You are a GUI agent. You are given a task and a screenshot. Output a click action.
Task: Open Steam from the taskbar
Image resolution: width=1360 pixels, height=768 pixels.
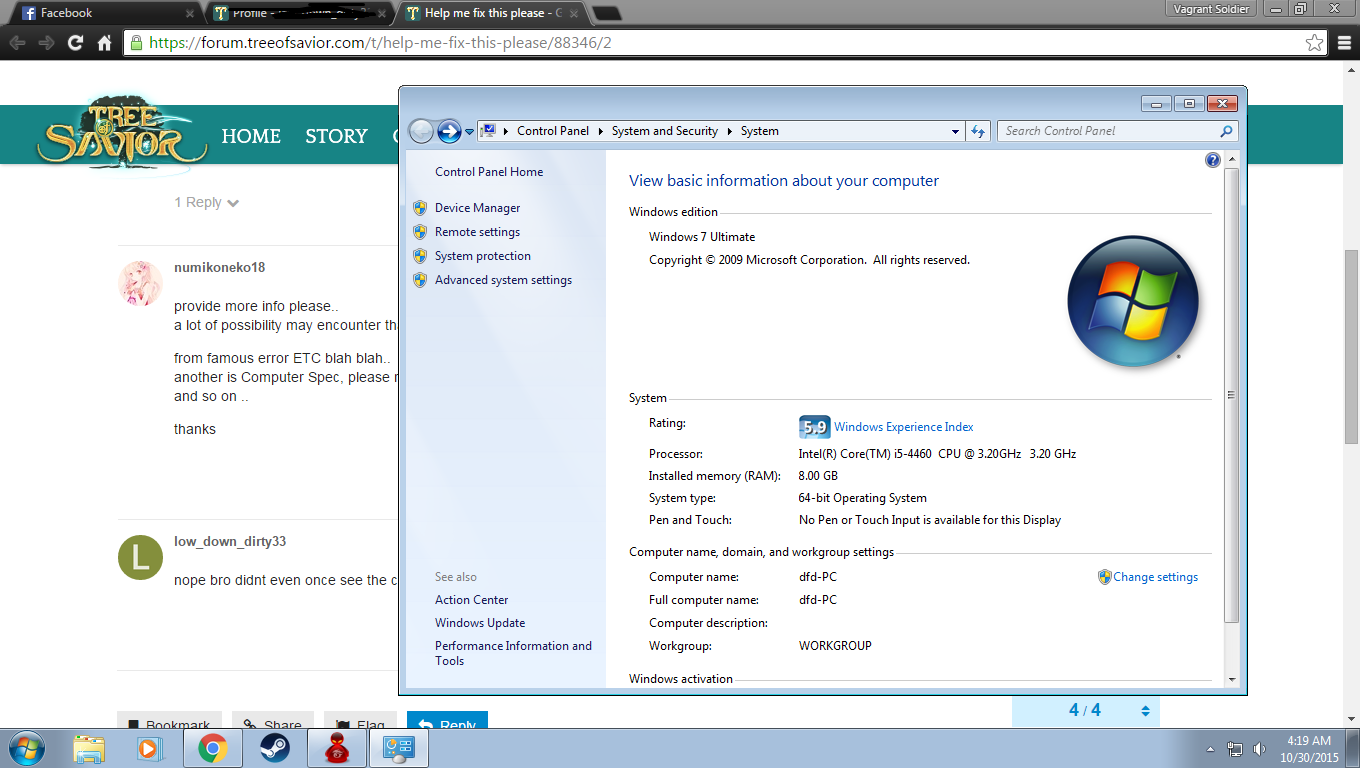click(x=275, y=748)
